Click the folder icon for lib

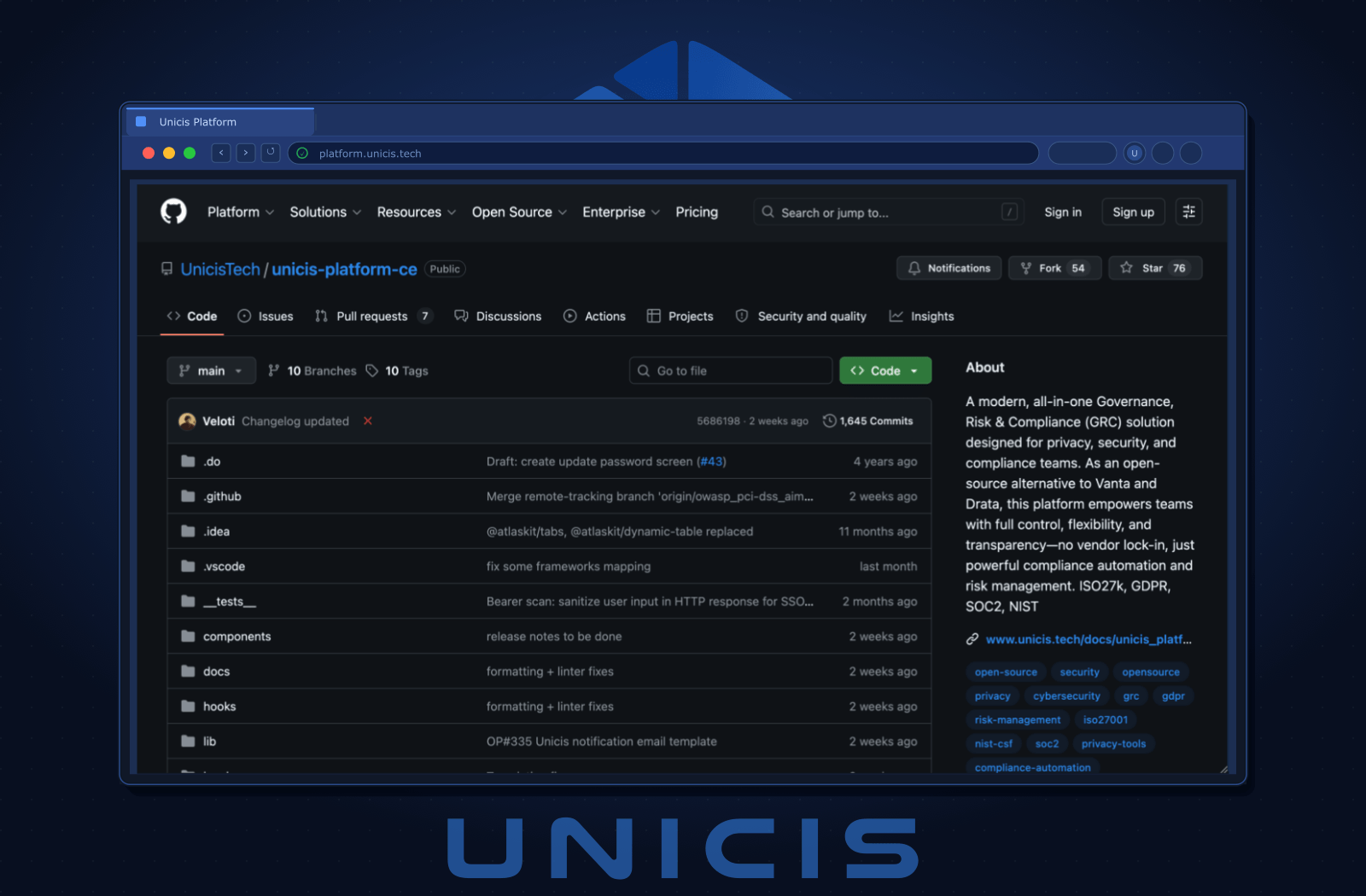tap(188, 742)
